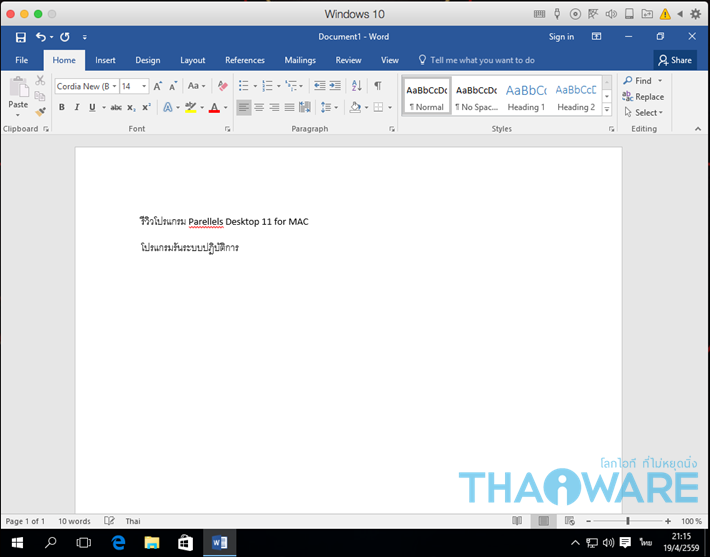Save the document with the floppy icon
This screenshot has width=710, height=557.
click(x=21, y=37)
